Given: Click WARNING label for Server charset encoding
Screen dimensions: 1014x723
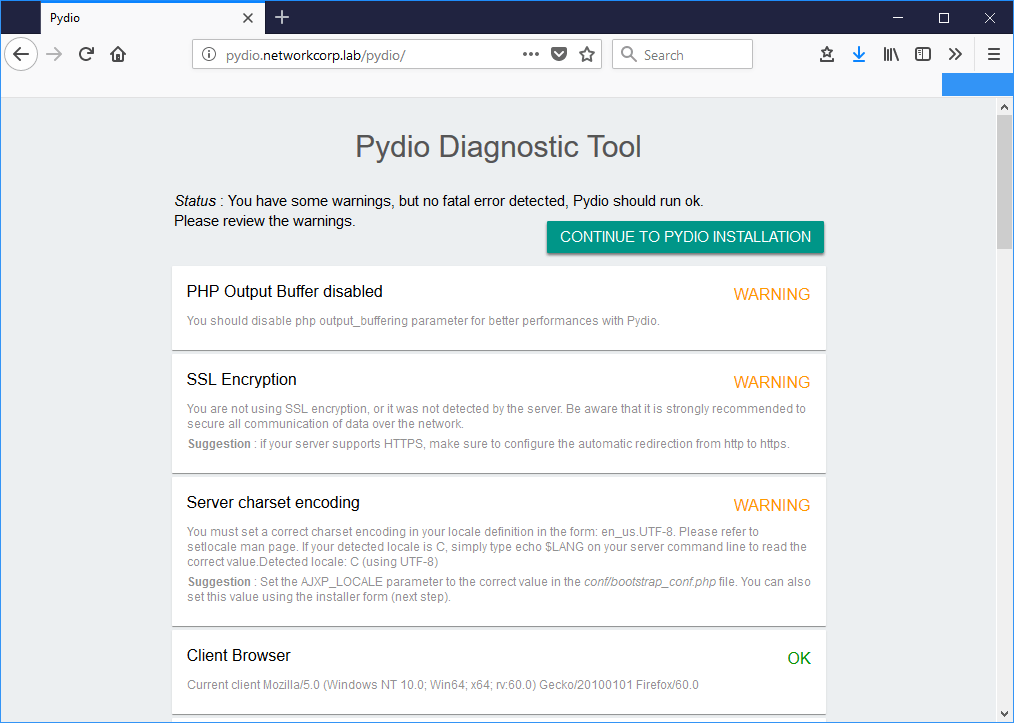Looking at the screenshot, I should [x=771, y=505].
